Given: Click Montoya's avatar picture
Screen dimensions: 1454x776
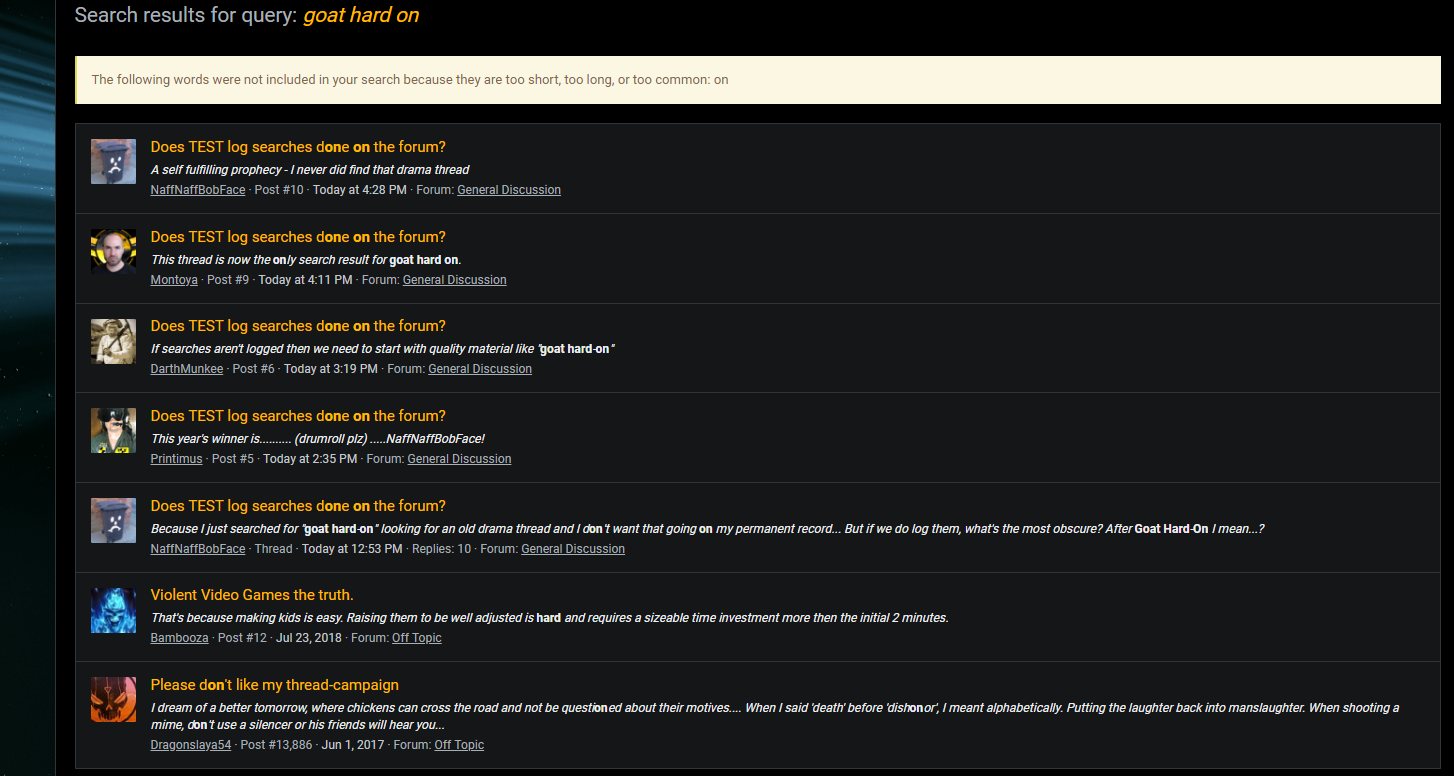Looking at the screenshot, I should click(x=113, y=251).
